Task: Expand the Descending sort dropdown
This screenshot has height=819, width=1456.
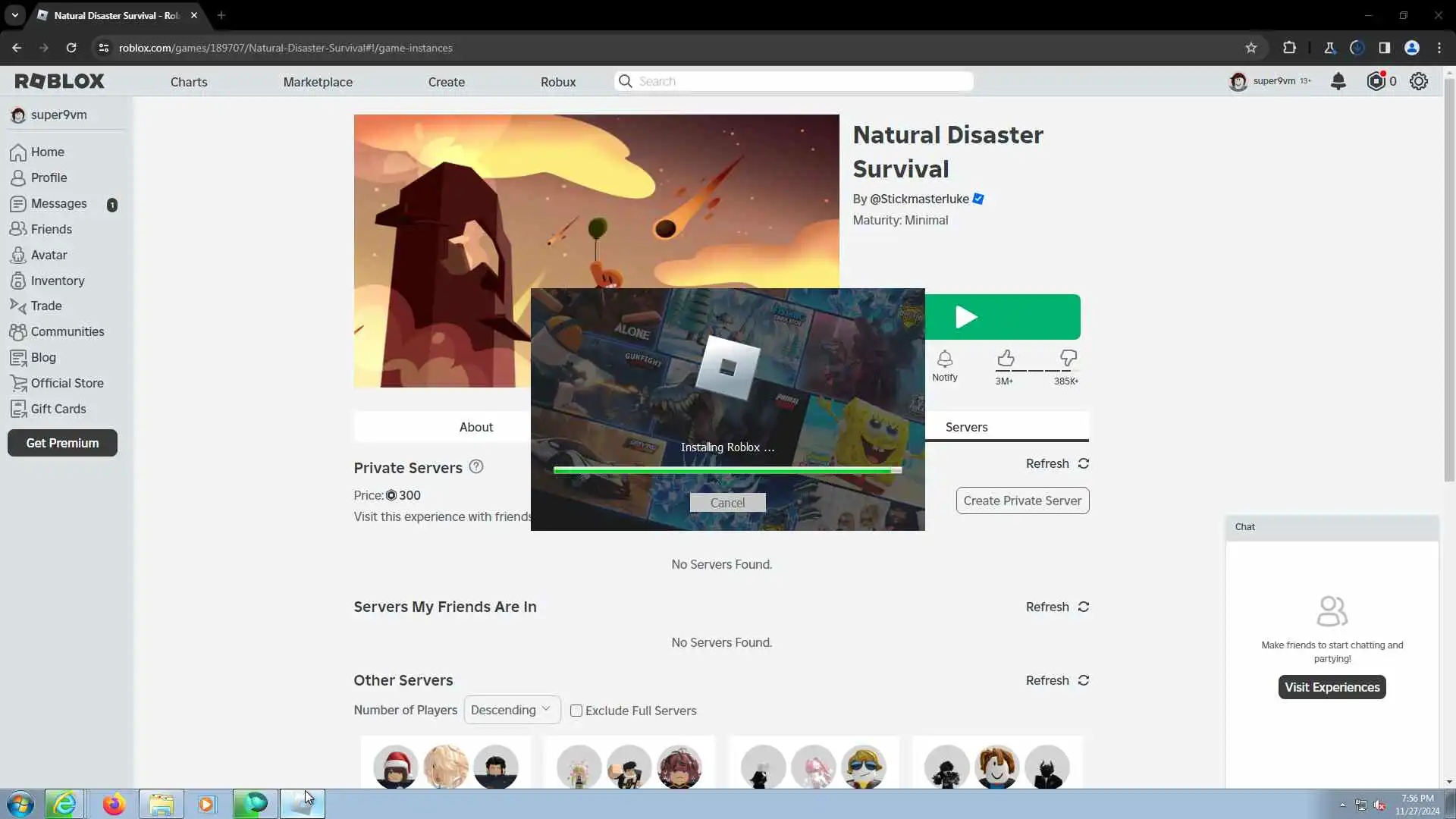Action: pos(511,710)
